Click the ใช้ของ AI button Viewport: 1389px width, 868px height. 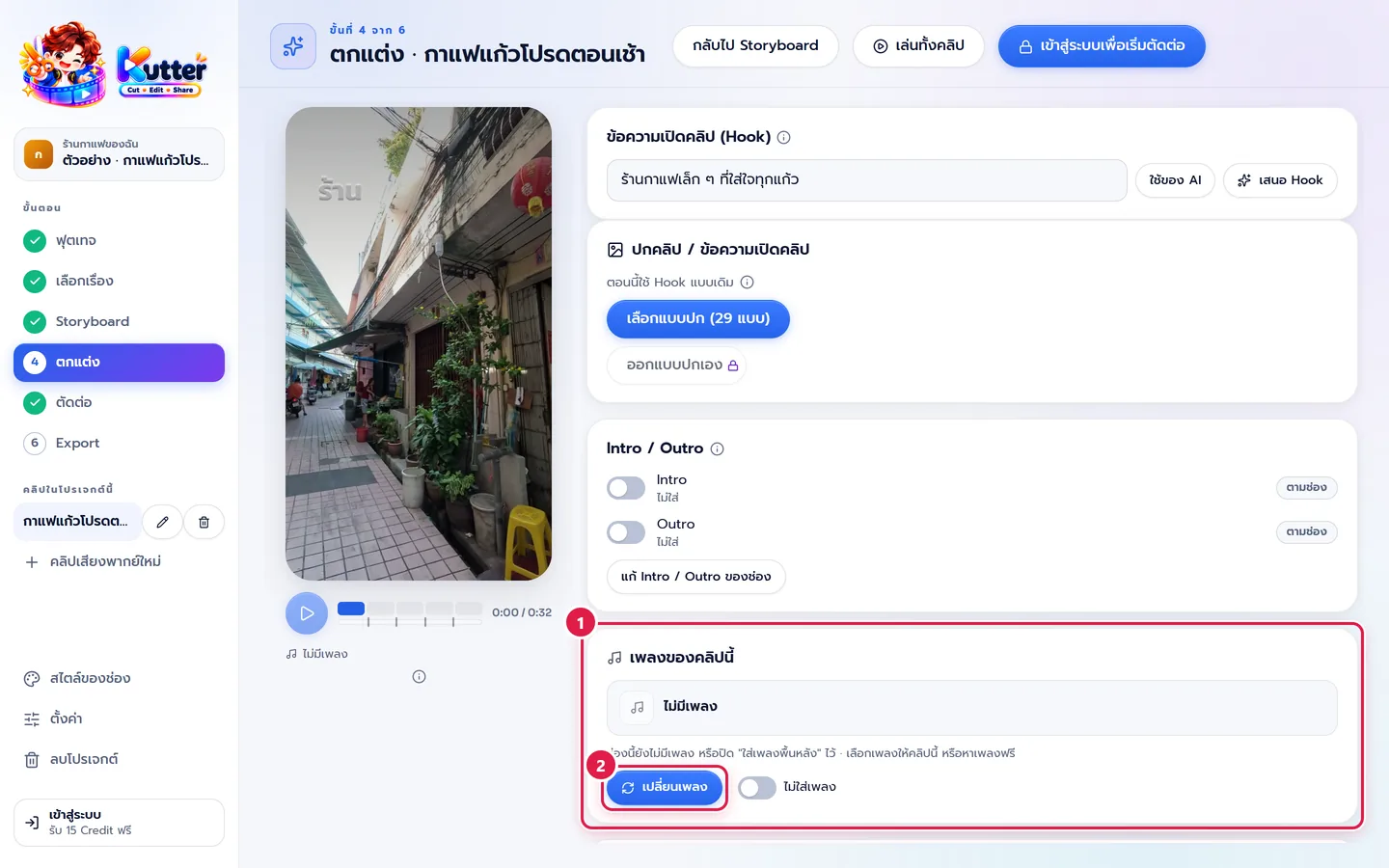[1175, 180]
